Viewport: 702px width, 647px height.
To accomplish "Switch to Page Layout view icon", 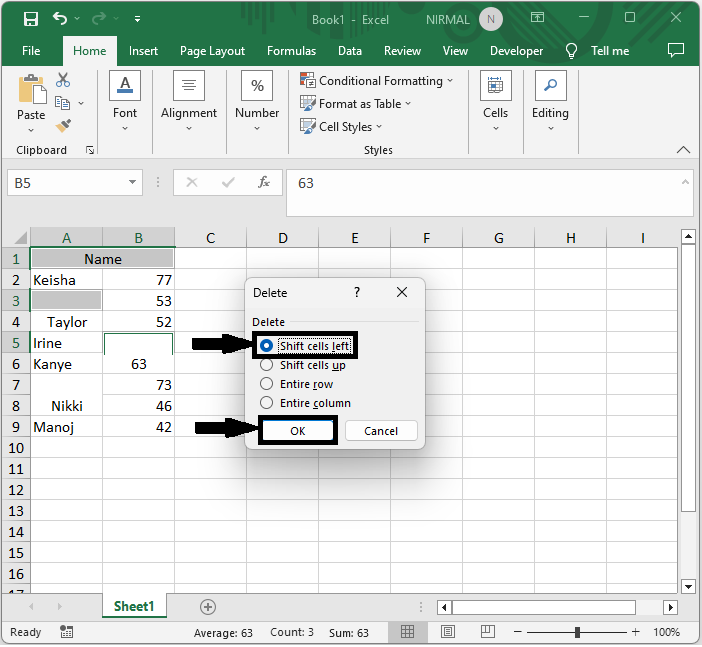I will pyautogui.click(x=448, y=632).
